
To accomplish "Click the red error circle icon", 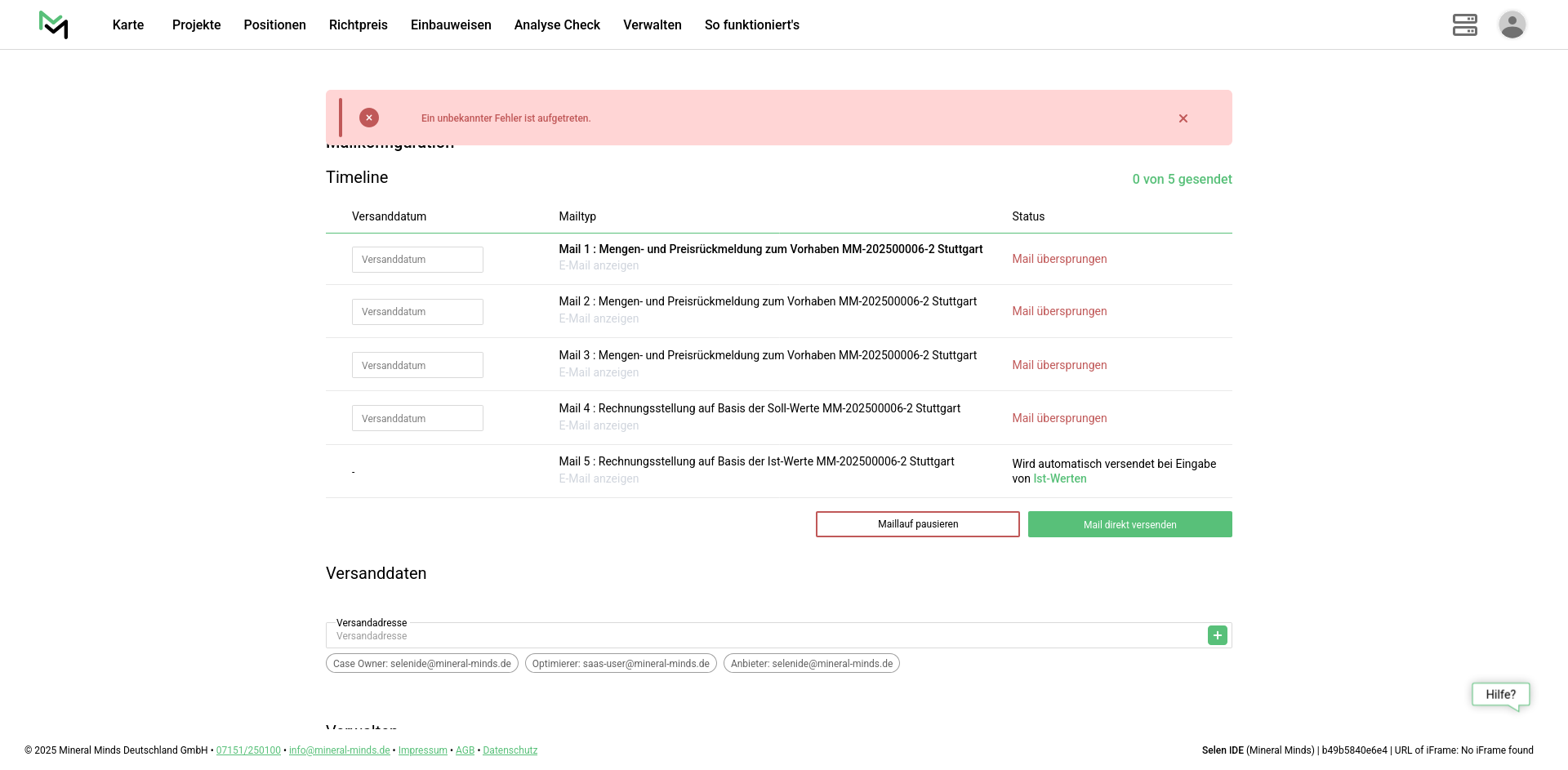I will [369, 118].
